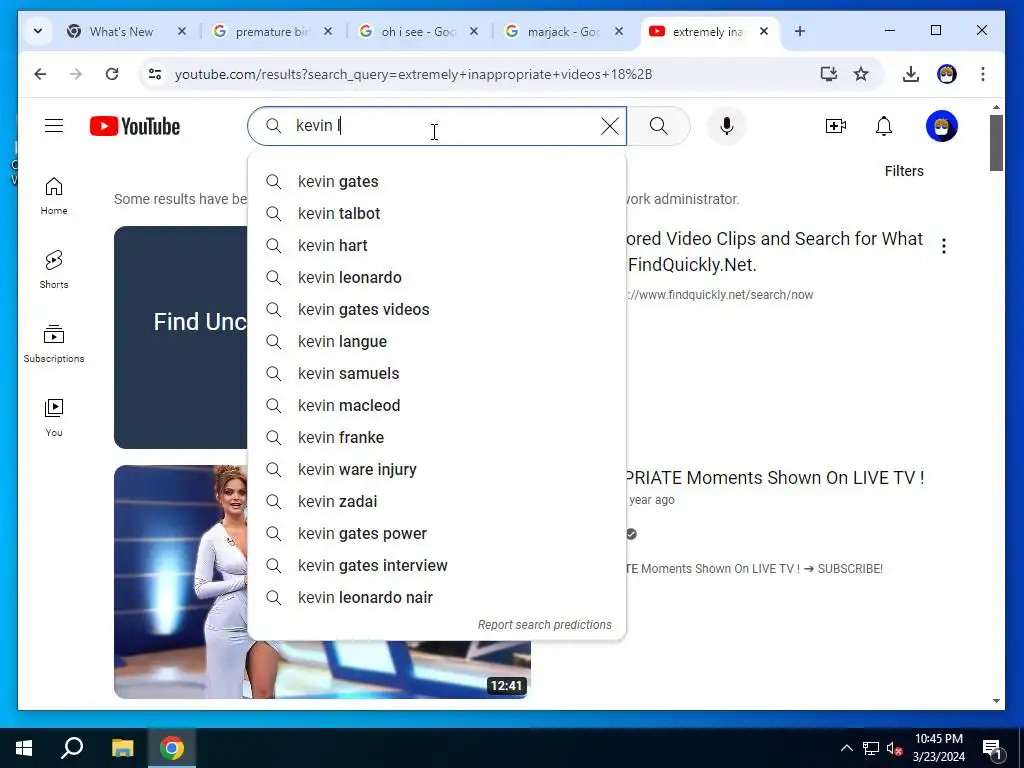The width and height of the screenshot is (1024, 768).
Task: Select the 'kevin gates' suggestion
Action: [x=437, y=182]
